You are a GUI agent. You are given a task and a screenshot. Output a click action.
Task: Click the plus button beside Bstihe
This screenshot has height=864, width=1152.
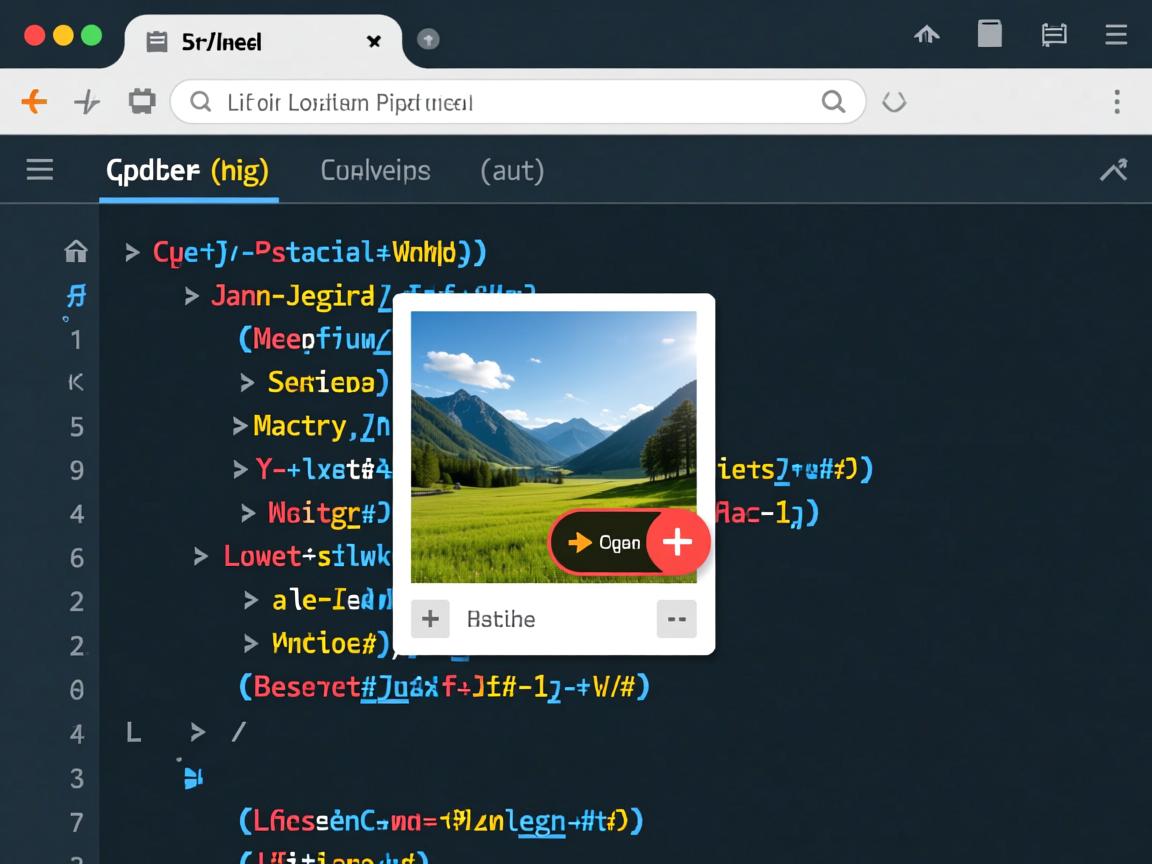[x=430, y=619]
